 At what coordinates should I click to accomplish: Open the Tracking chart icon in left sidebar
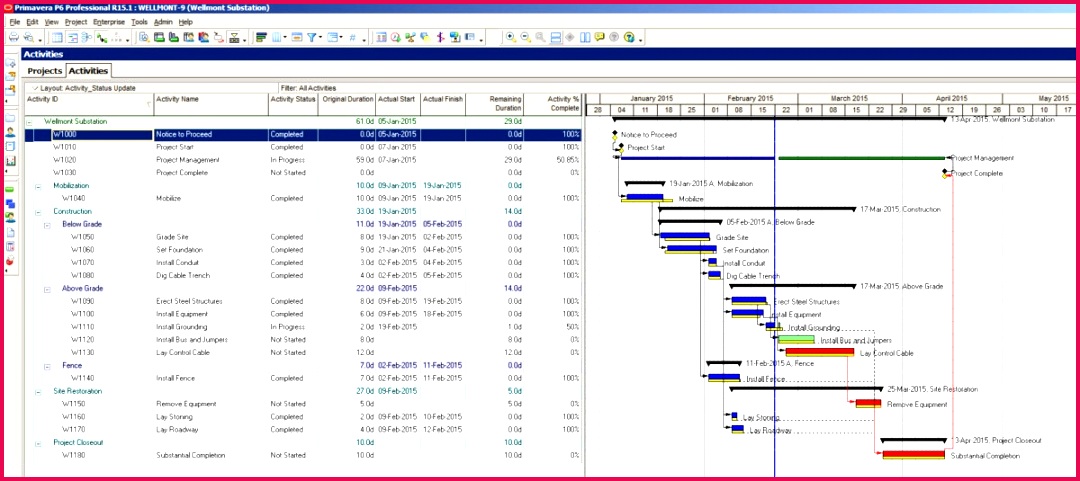[x=10, y=162]
